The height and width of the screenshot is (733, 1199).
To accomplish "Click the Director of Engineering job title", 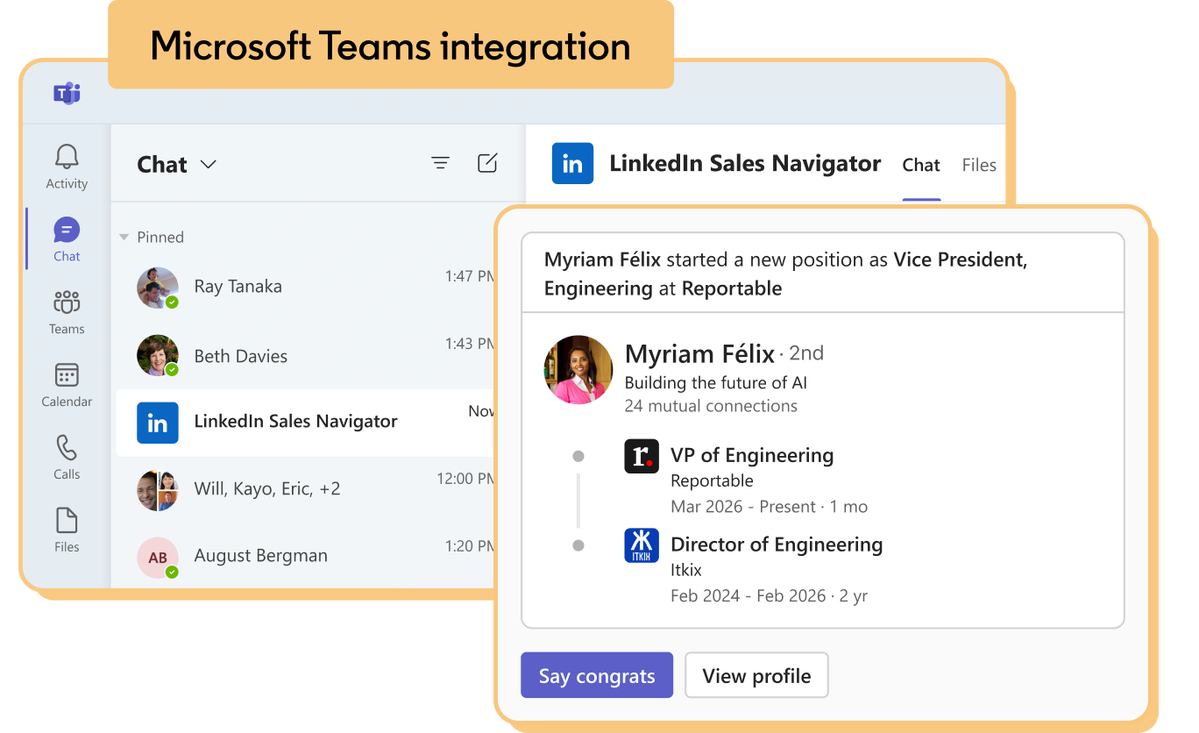I will (776, 544).
